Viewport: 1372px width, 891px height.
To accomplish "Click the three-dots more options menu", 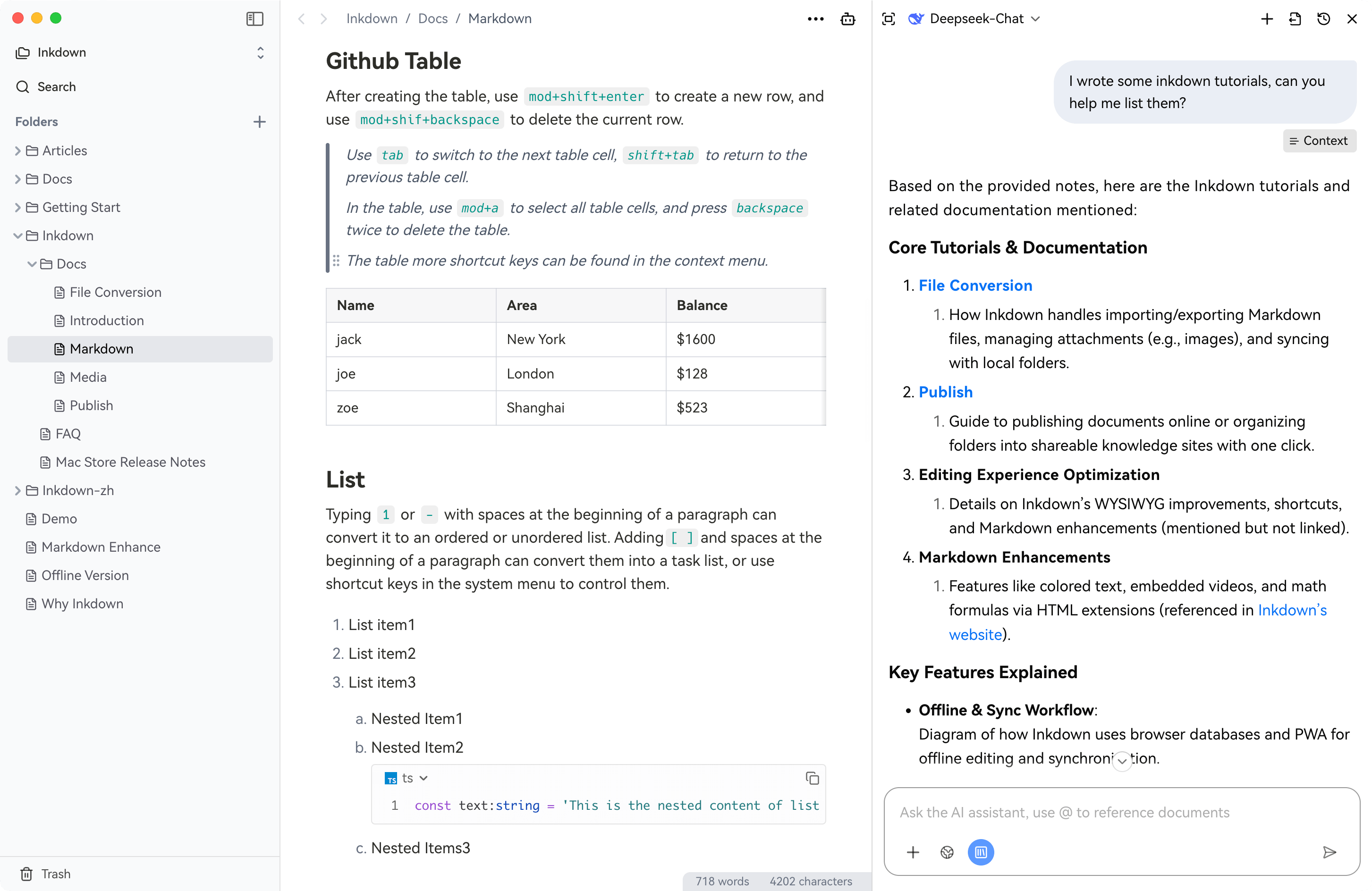I will tap(815, 18).
